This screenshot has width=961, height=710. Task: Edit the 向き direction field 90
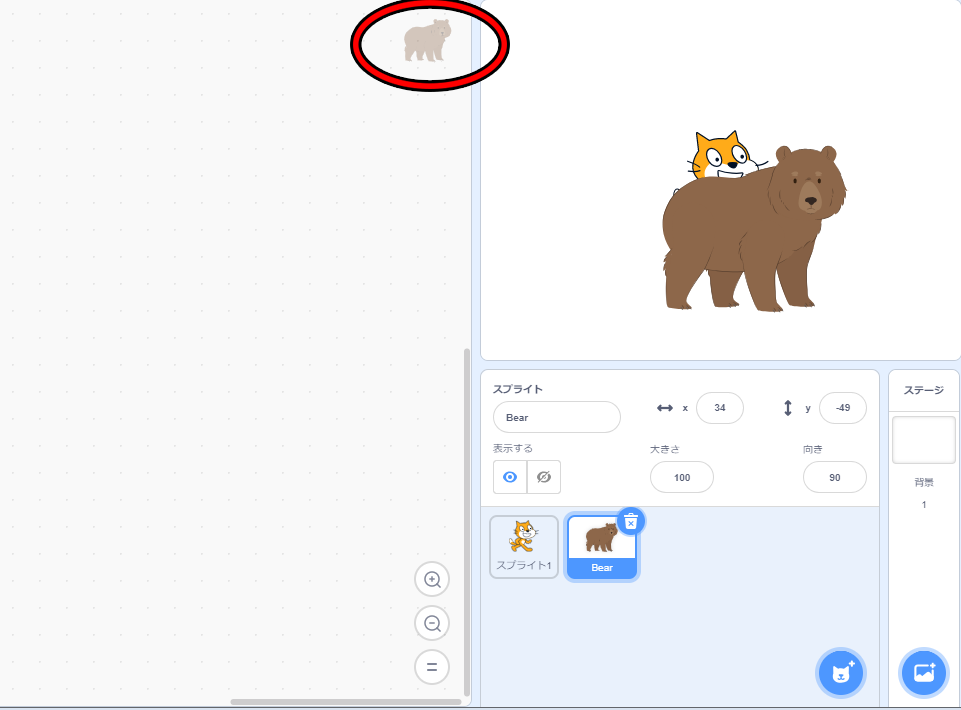(835, 478)
